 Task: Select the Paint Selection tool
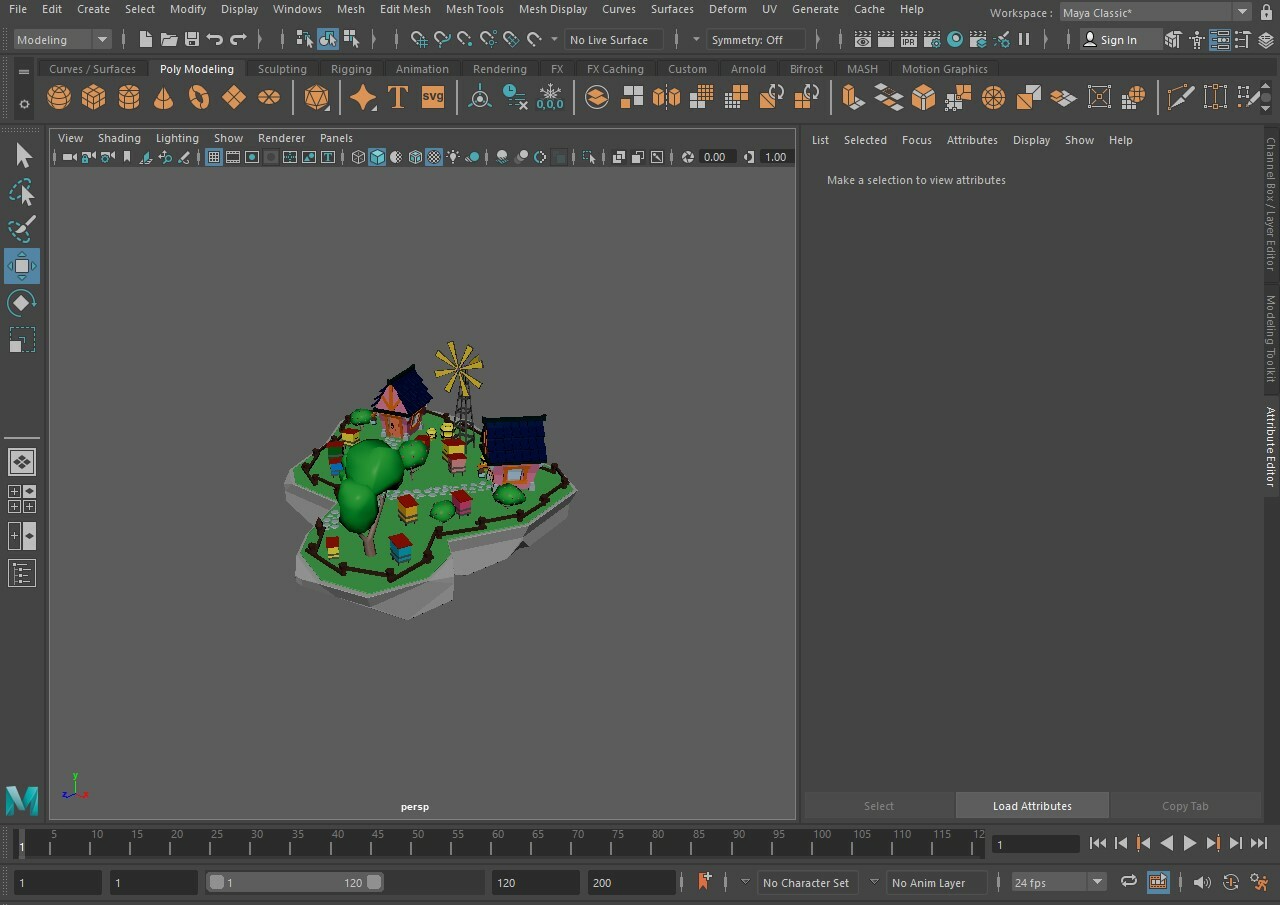[21, 229]
